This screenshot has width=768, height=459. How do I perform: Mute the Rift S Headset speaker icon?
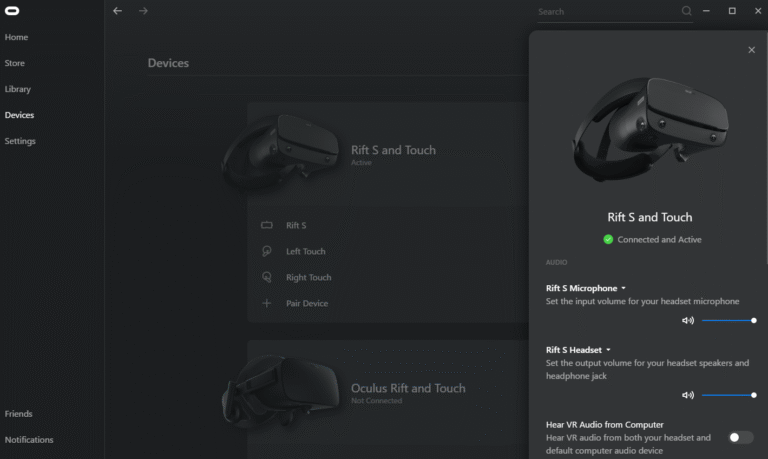click(x=688, y=395)
